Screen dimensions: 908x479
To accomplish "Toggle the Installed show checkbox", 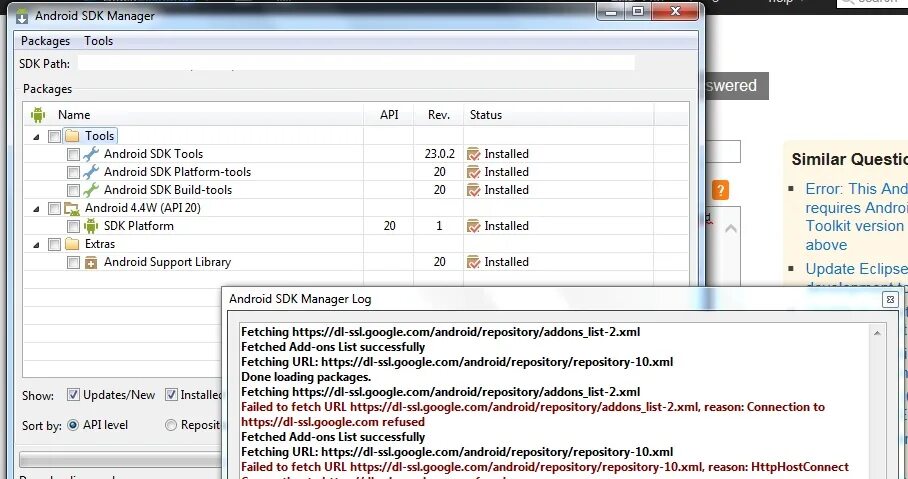I will [171, 395].
